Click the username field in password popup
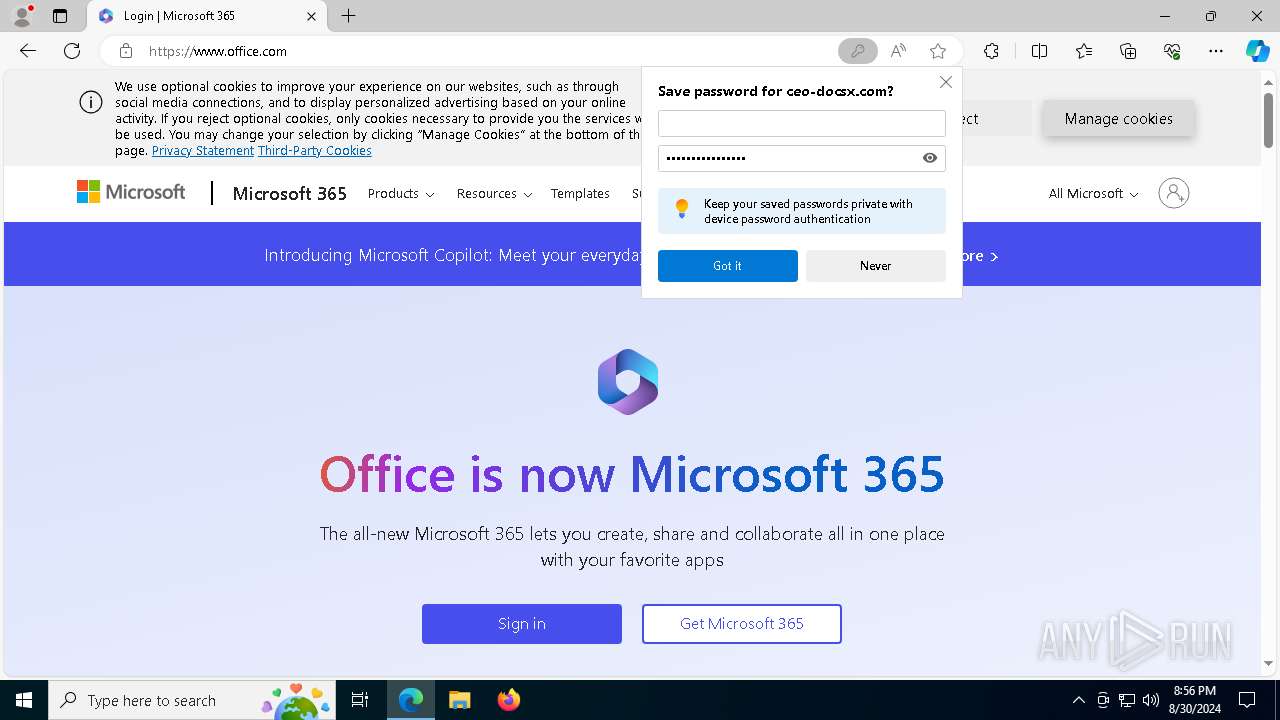This screenshot has width=1280, height=720. pos(802,123)
